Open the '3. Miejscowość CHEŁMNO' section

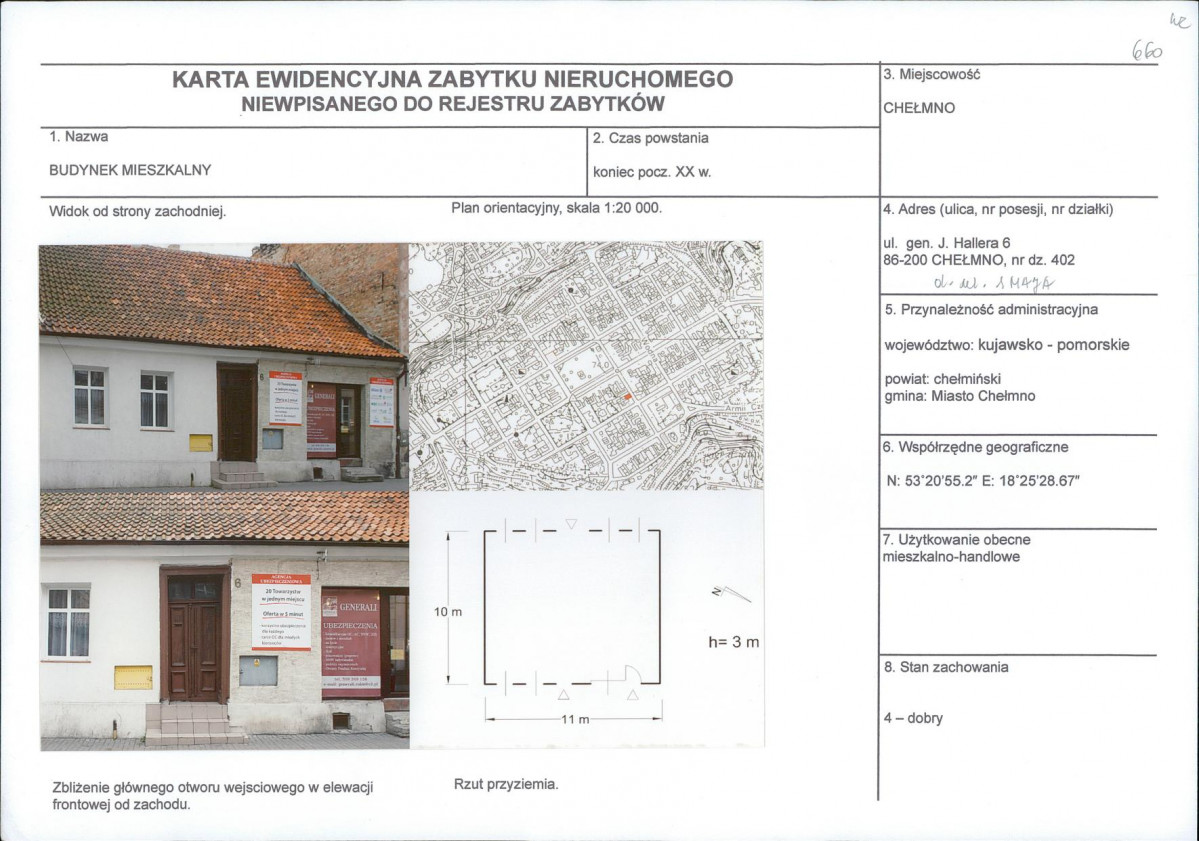[x=935, y=72]
